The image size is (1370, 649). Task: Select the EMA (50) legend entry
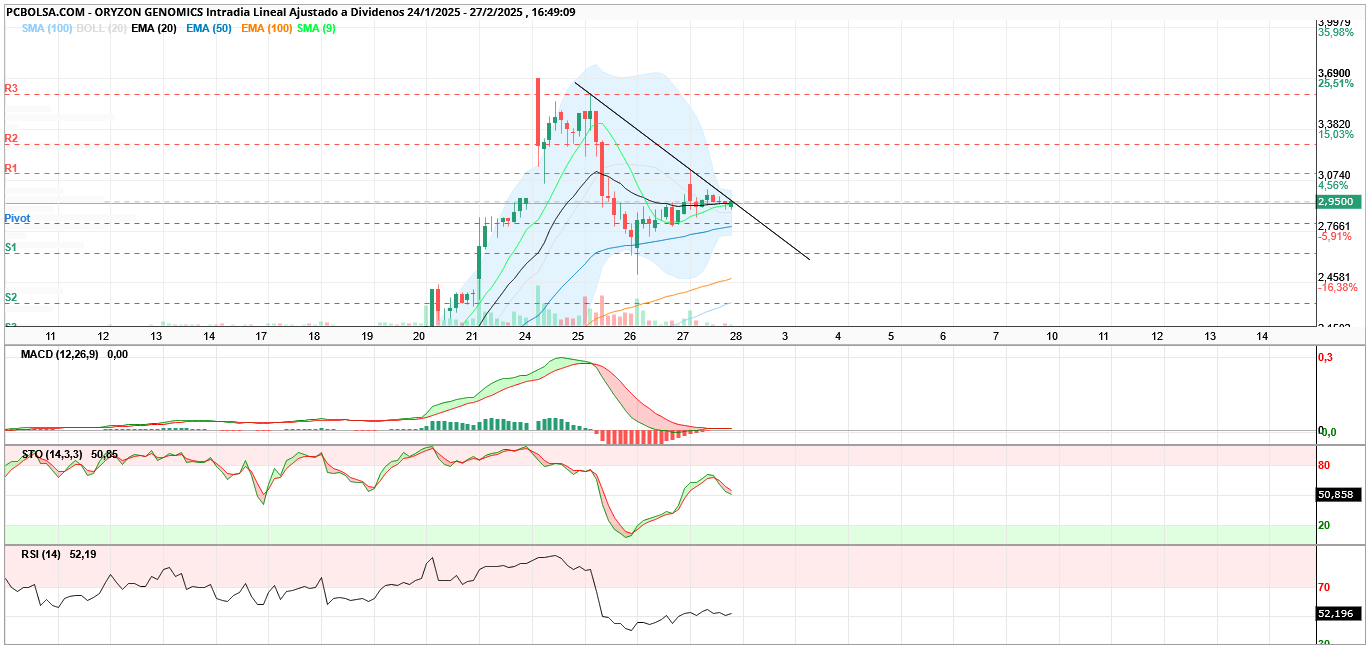pyautogui.click(x=208, y=29)
